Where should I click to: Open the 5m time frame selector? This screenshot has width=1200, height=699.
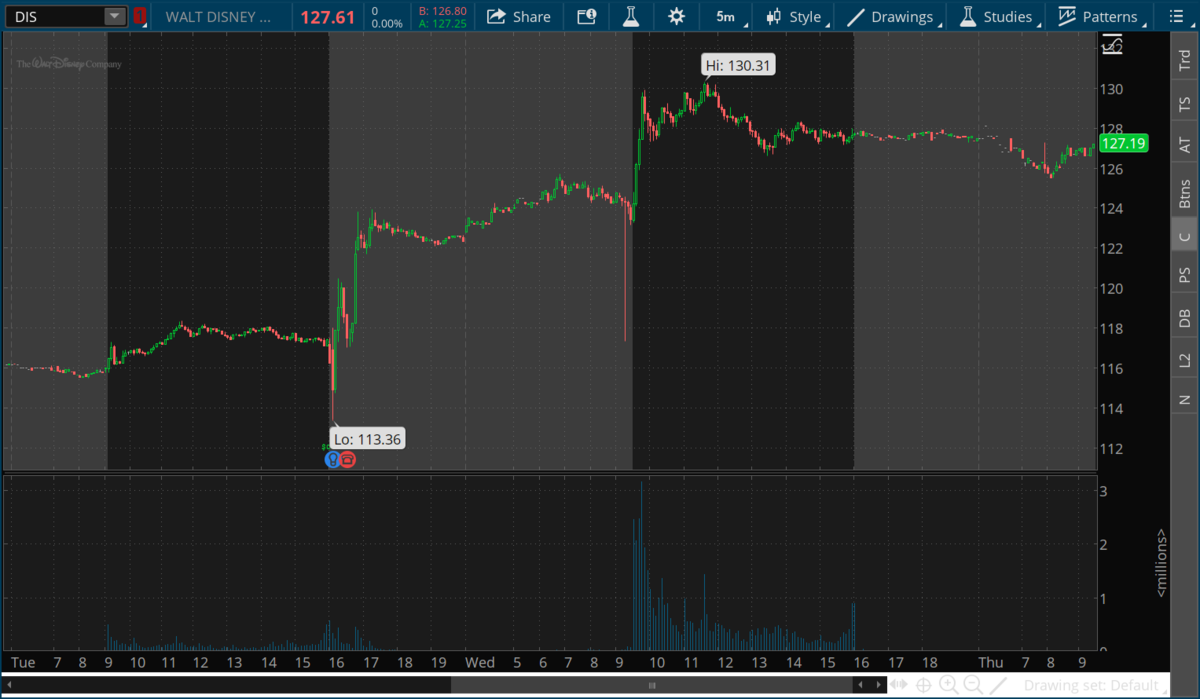pos(725,16)
